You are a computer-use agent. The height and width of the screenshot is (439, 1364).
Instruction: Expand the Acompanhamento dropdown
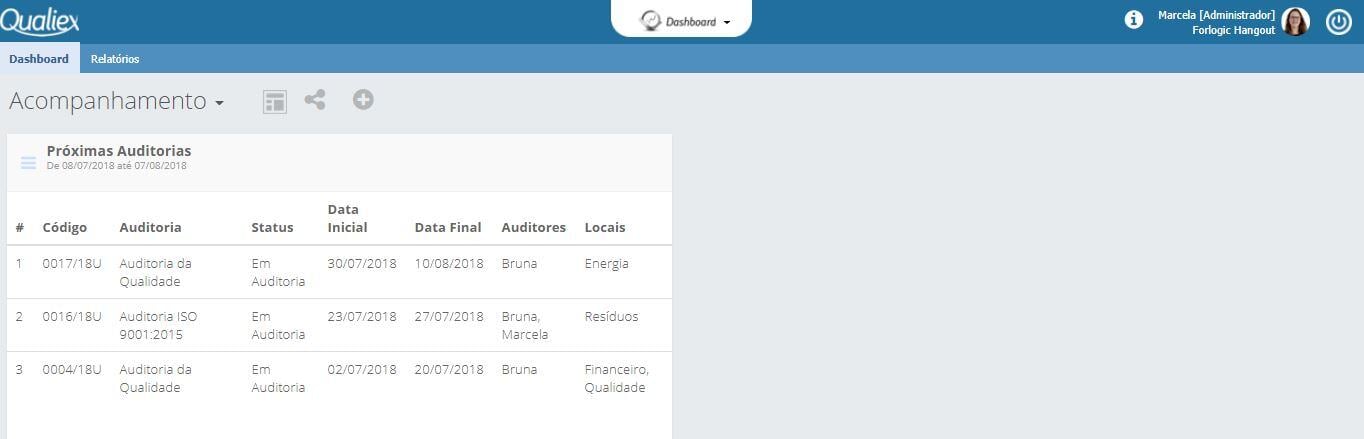click(116, 101)
